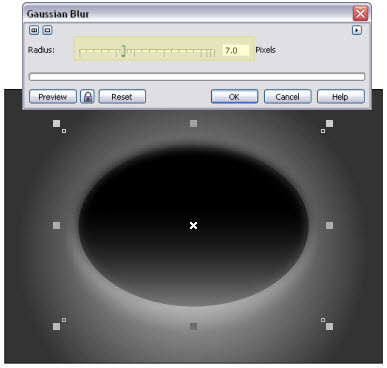Click the Radius slider handle
Viewport: 387px width, 368px height.
tap(123, 51)
